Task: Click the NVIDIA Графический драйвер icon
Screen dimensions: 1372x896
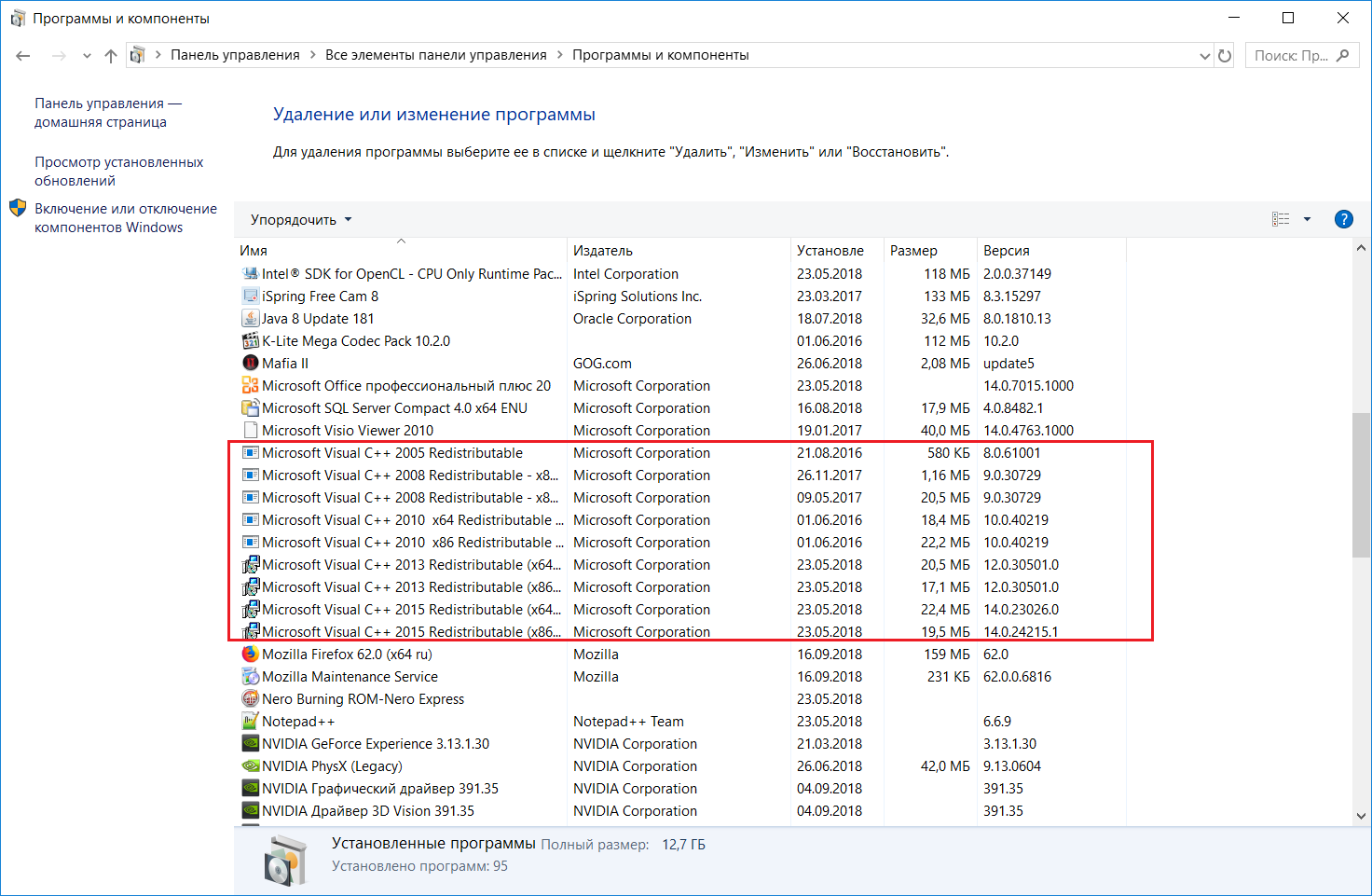Action: point(250,789)
